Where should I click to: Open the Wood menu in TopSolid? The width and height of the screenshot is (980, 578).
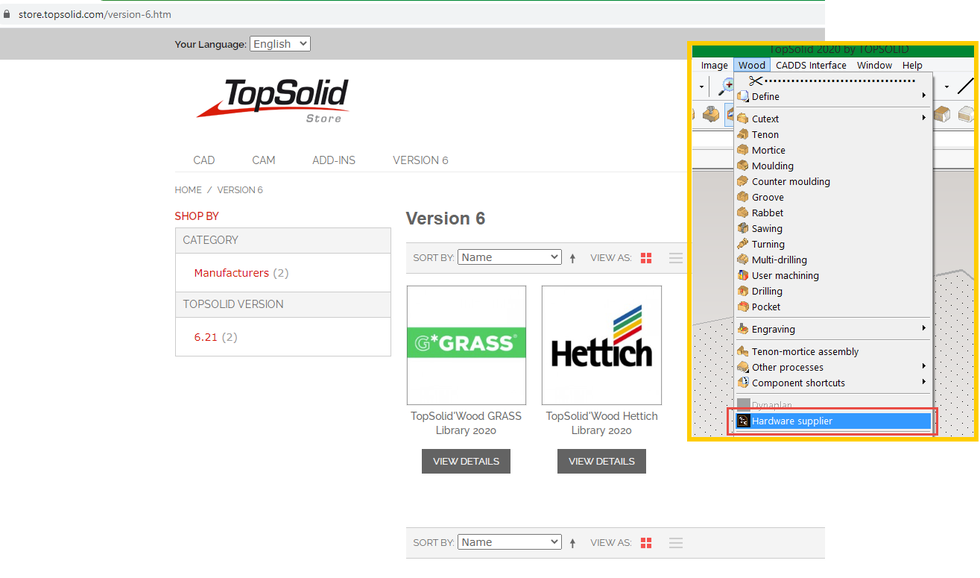point(752,65)
